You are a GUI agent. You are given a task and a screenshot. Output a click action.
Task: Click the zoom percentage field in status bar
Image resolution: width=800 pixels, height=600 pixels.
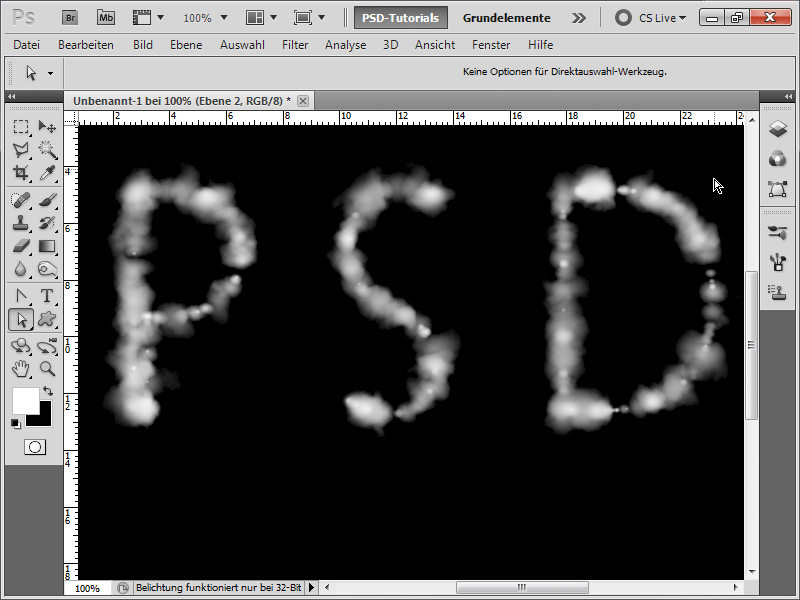pyautogui.click(x=88, y=588)
